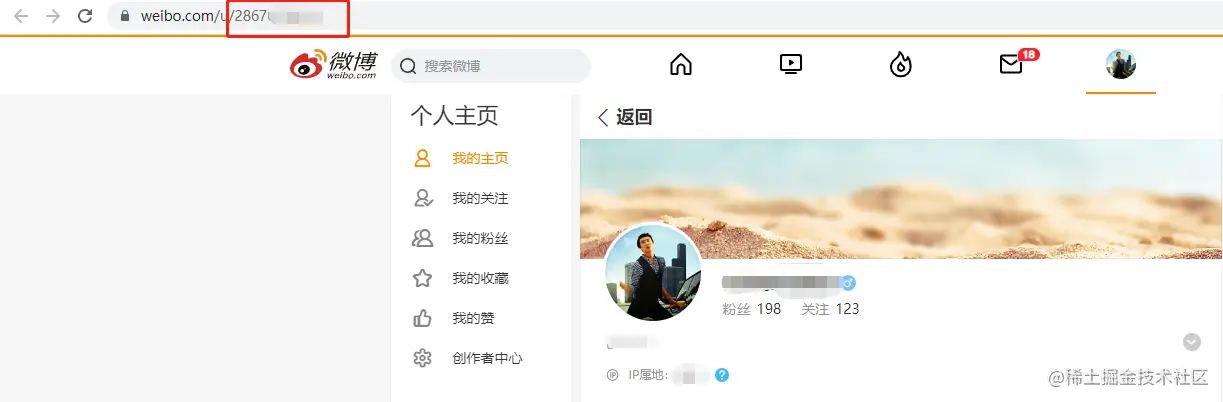Select 我的关注 in the sidebar

480,198
